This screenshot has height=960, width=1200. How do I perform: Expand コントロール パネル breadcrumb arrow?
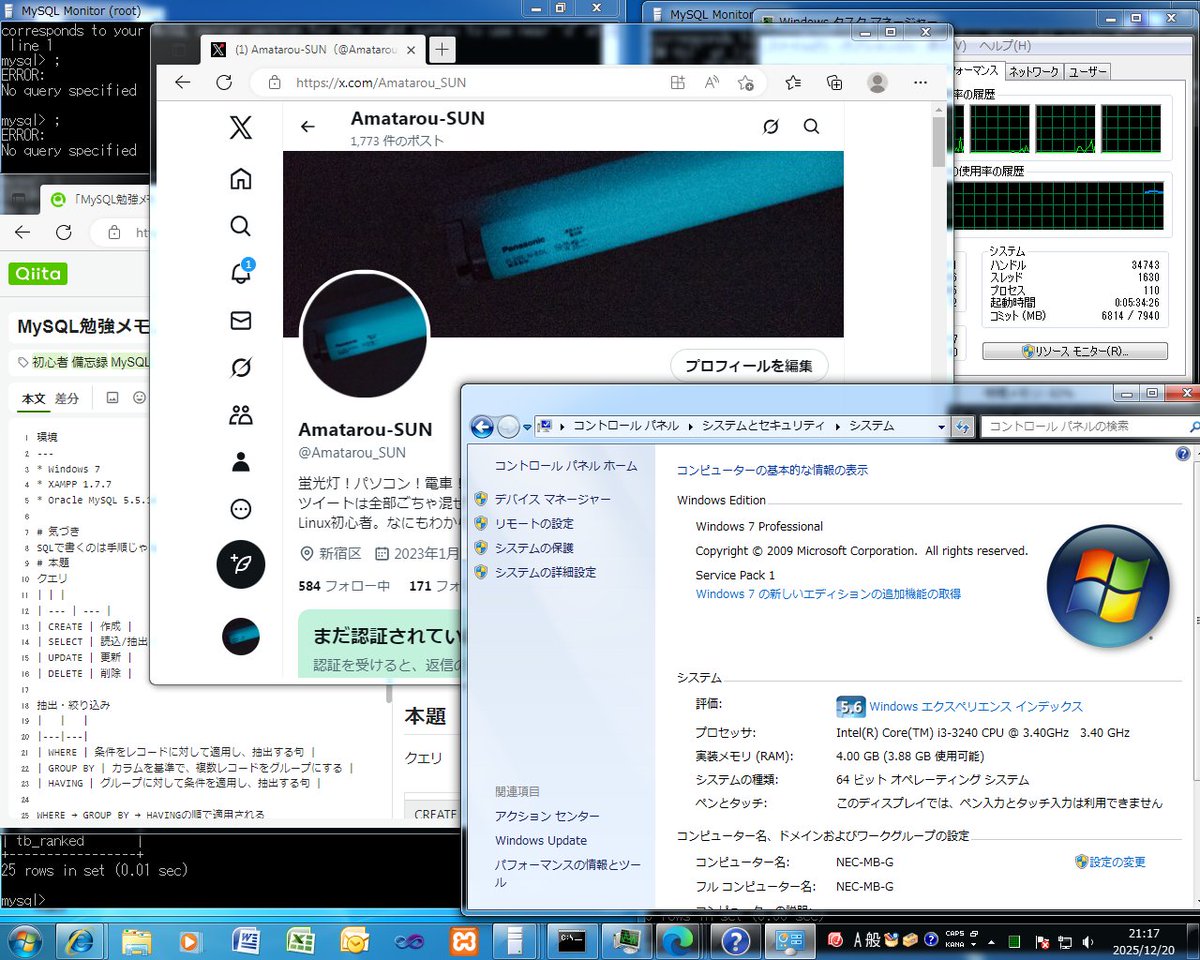[689, 426]
